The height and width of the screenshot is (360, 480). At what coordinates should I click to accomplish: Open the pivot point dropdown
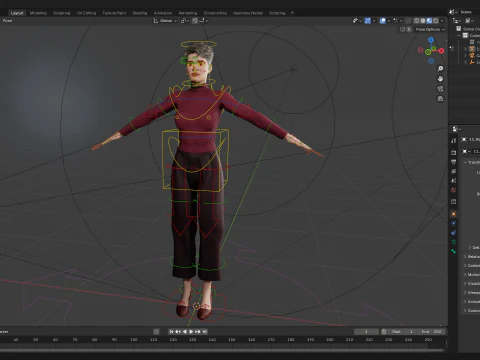185,21
